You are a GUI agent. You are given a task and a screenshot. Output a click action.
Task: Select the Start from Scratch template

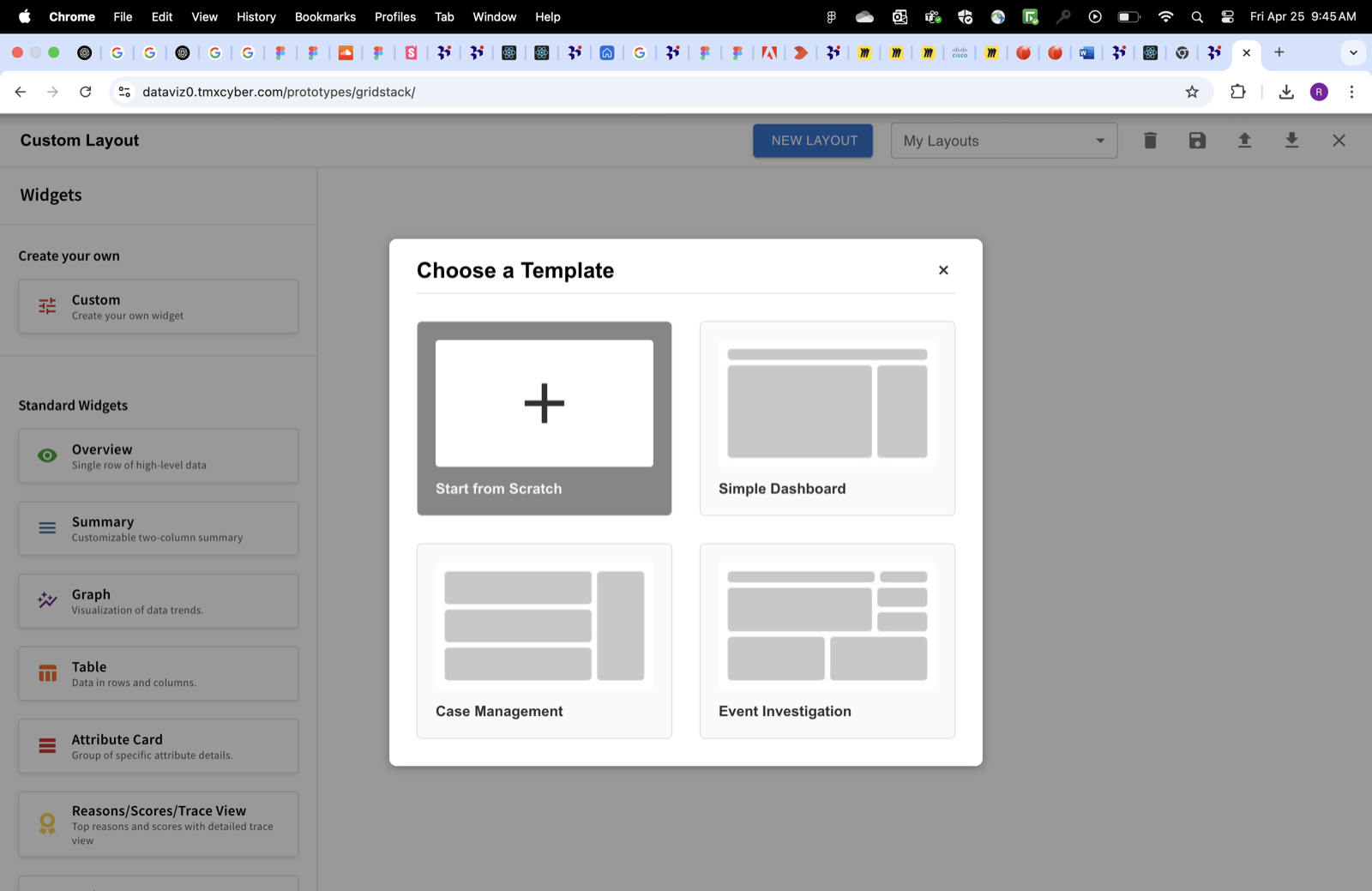coord(544,418)
